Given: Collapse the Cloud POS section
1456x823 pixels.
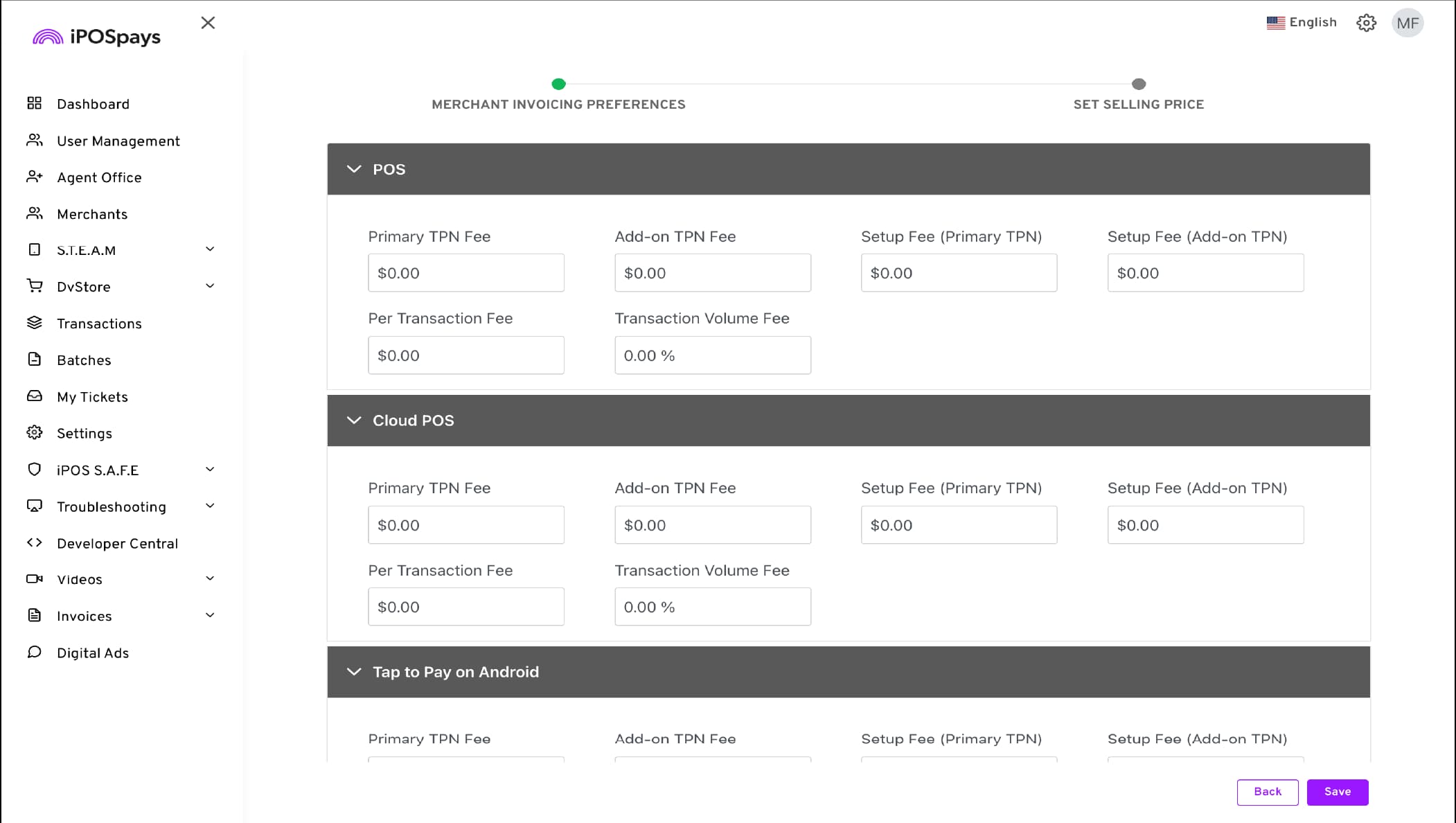Looking at the screenshot, I should (x=354, y=421).
